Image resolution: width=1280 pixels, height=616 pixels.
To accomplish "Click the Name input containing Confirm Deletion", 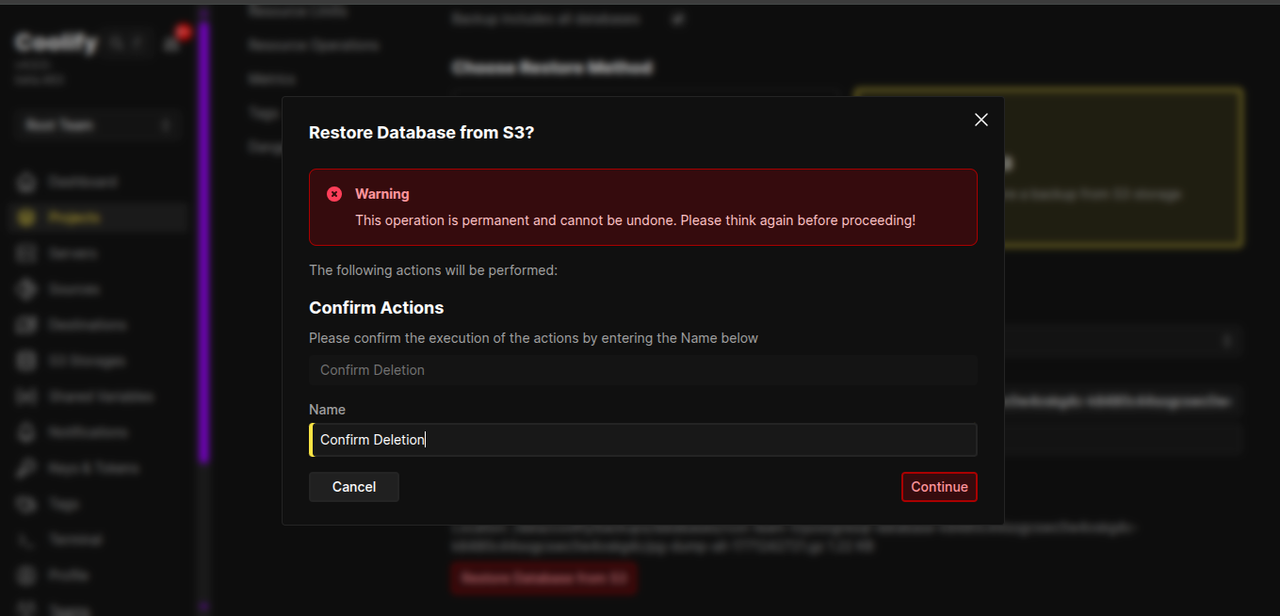I will pyautogui.click(x=643, y=439).
